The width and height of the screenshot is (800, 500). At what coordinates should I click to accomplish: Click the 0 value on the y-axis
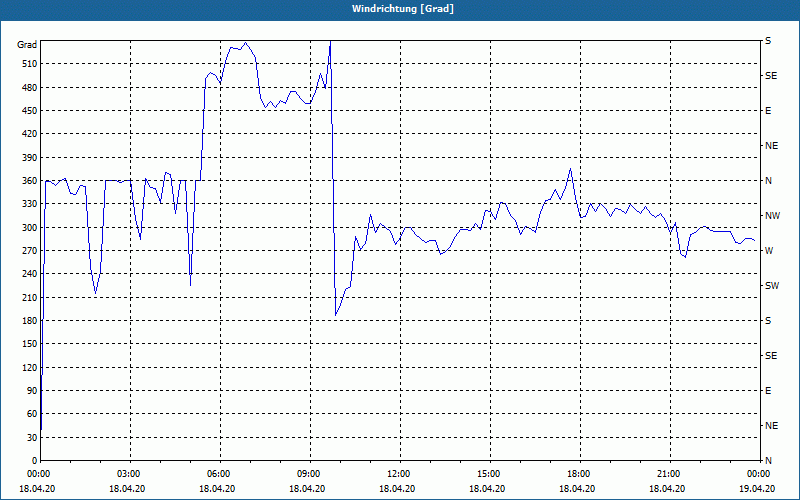pos(35,461)
